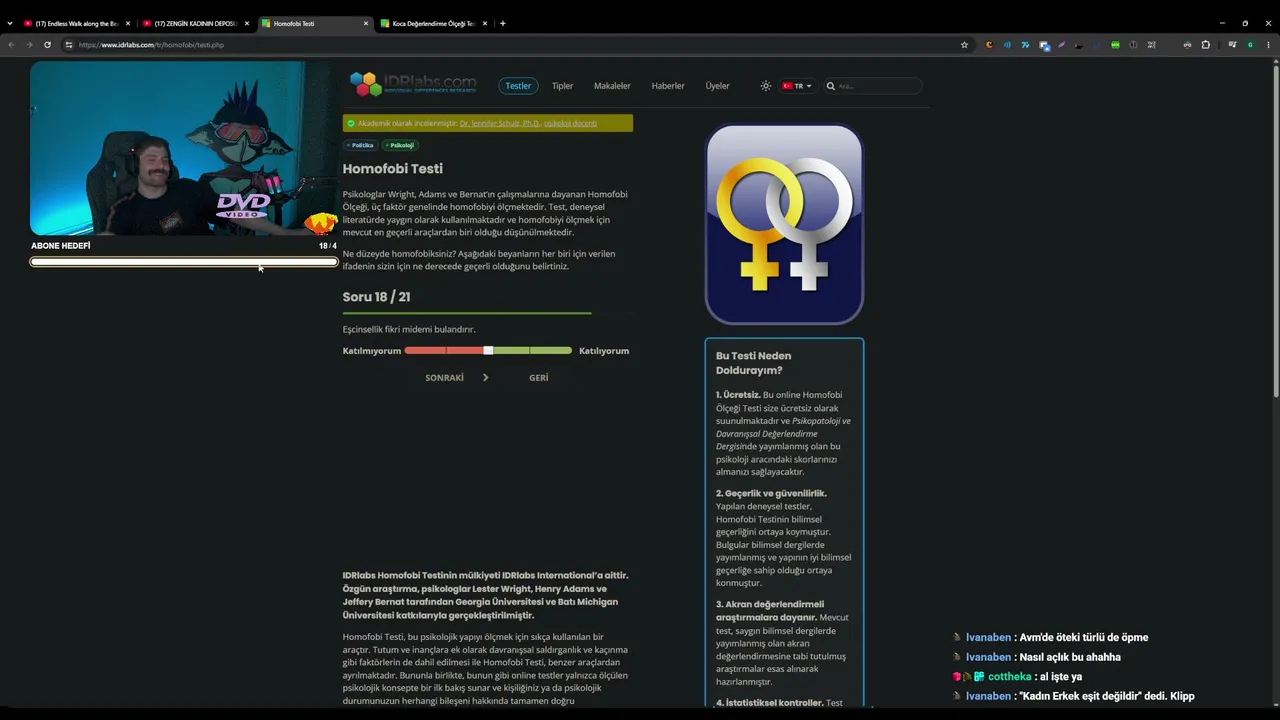Go forward with the browser forward arrow
This screenshot has width=1280, height=720.
[x=29, y=45]
